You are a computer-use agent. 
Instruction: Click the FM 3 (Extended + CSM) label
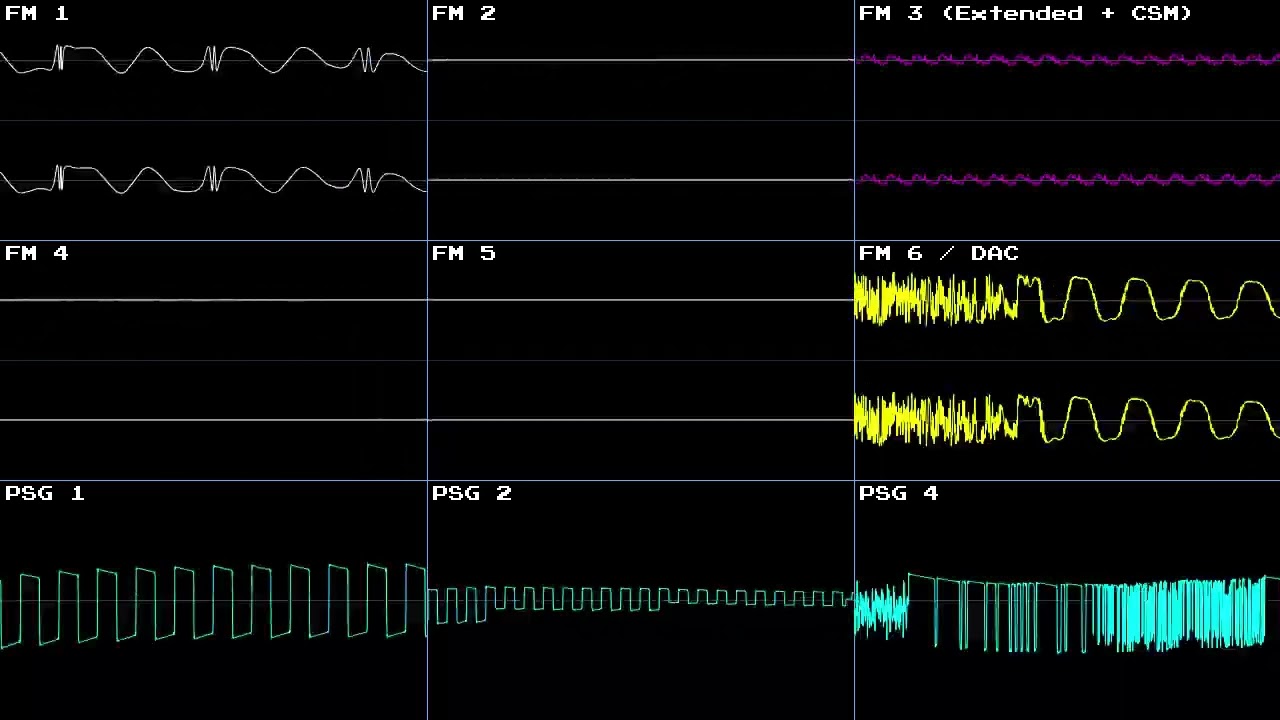(1025, 13)
